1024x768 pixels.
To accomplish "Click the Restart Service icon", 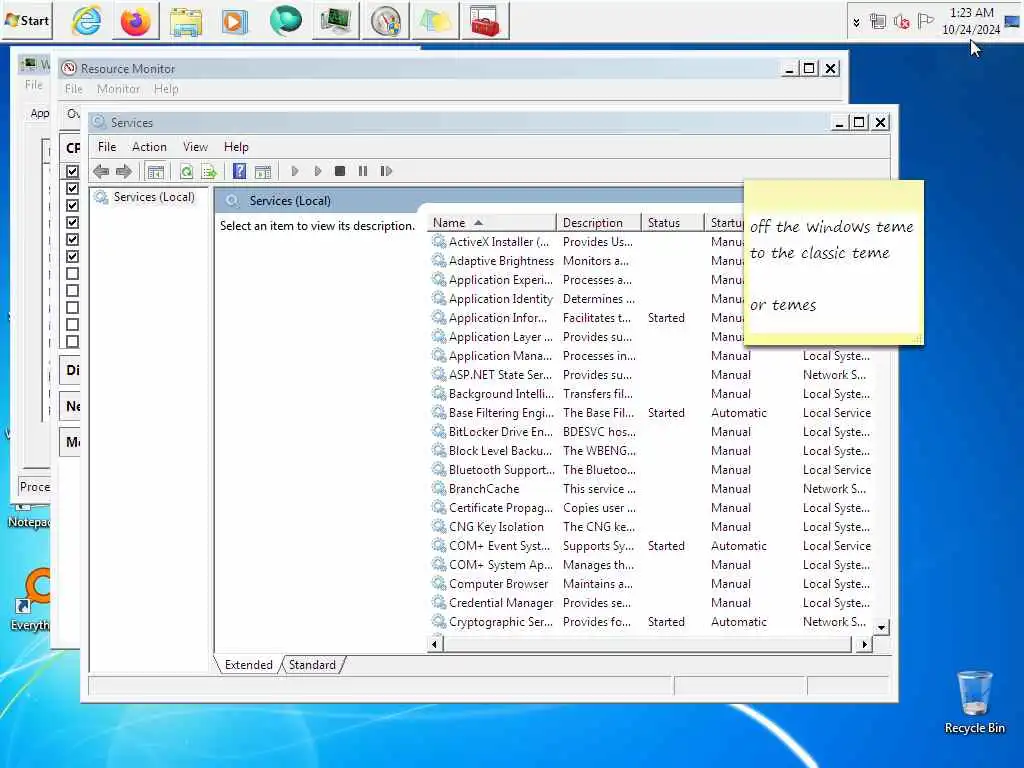I will [x=386, y=171].
